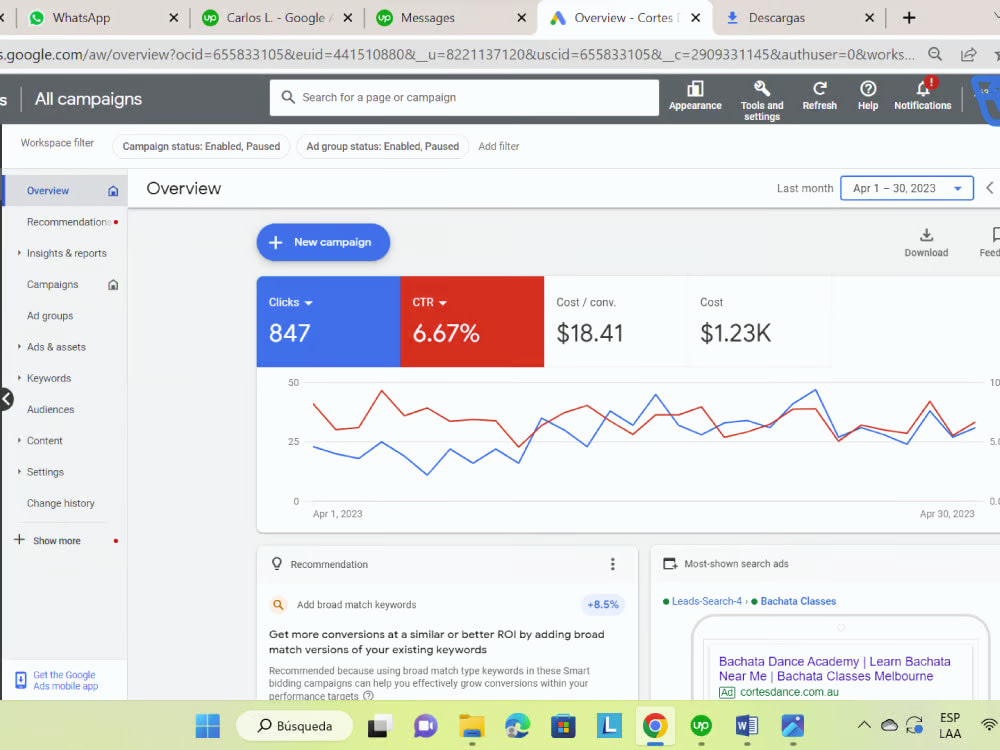
Task: Click the home icon beside Overview
Action: [x=113, y=191]
